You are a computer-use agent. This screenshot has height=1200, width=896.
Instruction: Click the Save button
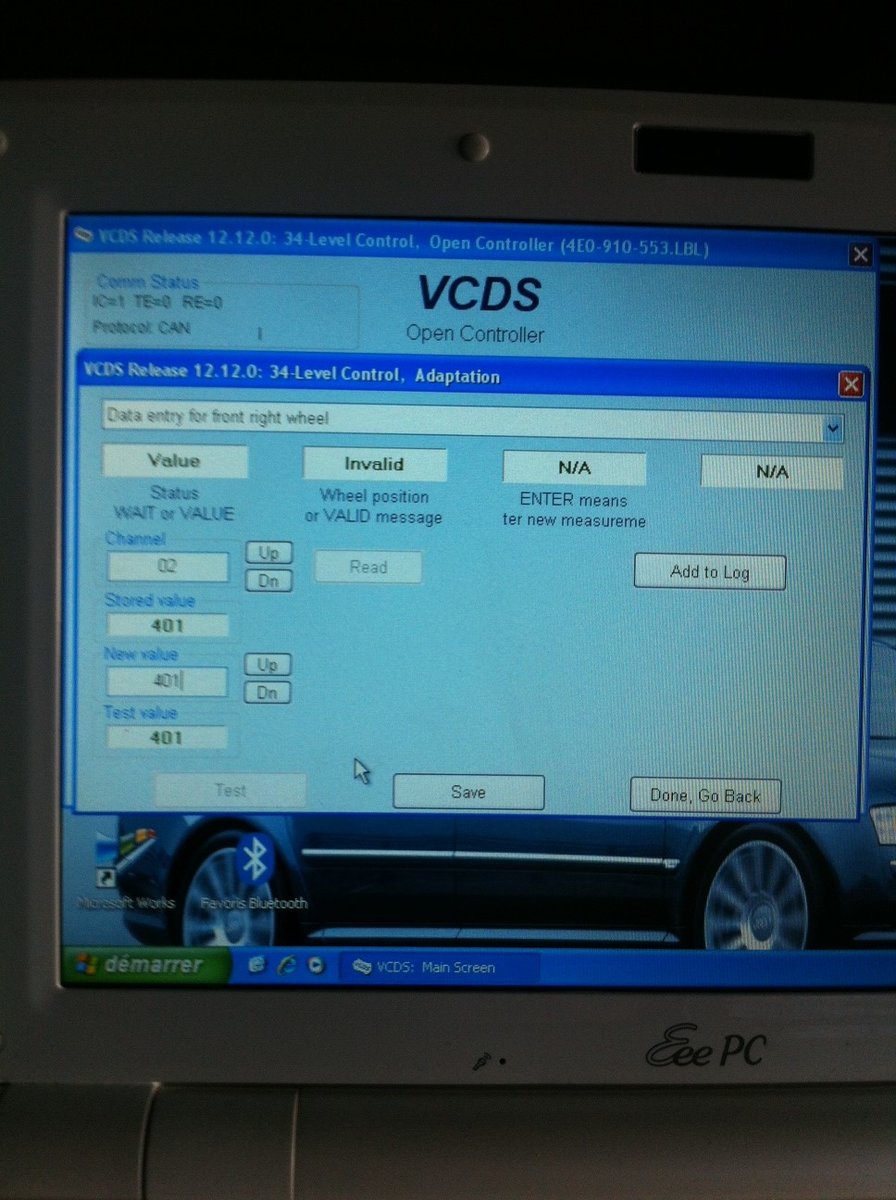click(468, 792)
